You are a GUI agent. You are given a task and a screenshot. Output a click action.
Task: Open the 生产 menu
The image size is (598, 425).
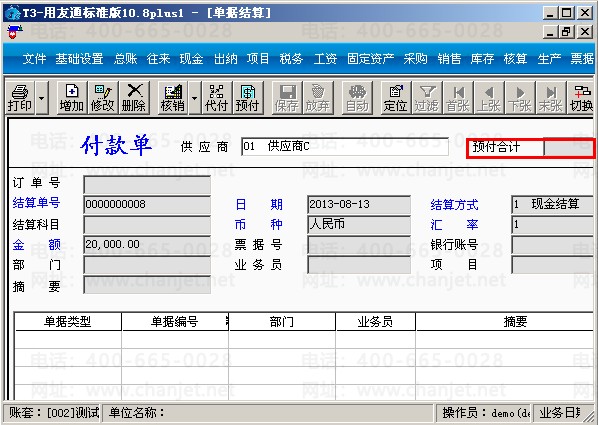(x=549, y=59)
